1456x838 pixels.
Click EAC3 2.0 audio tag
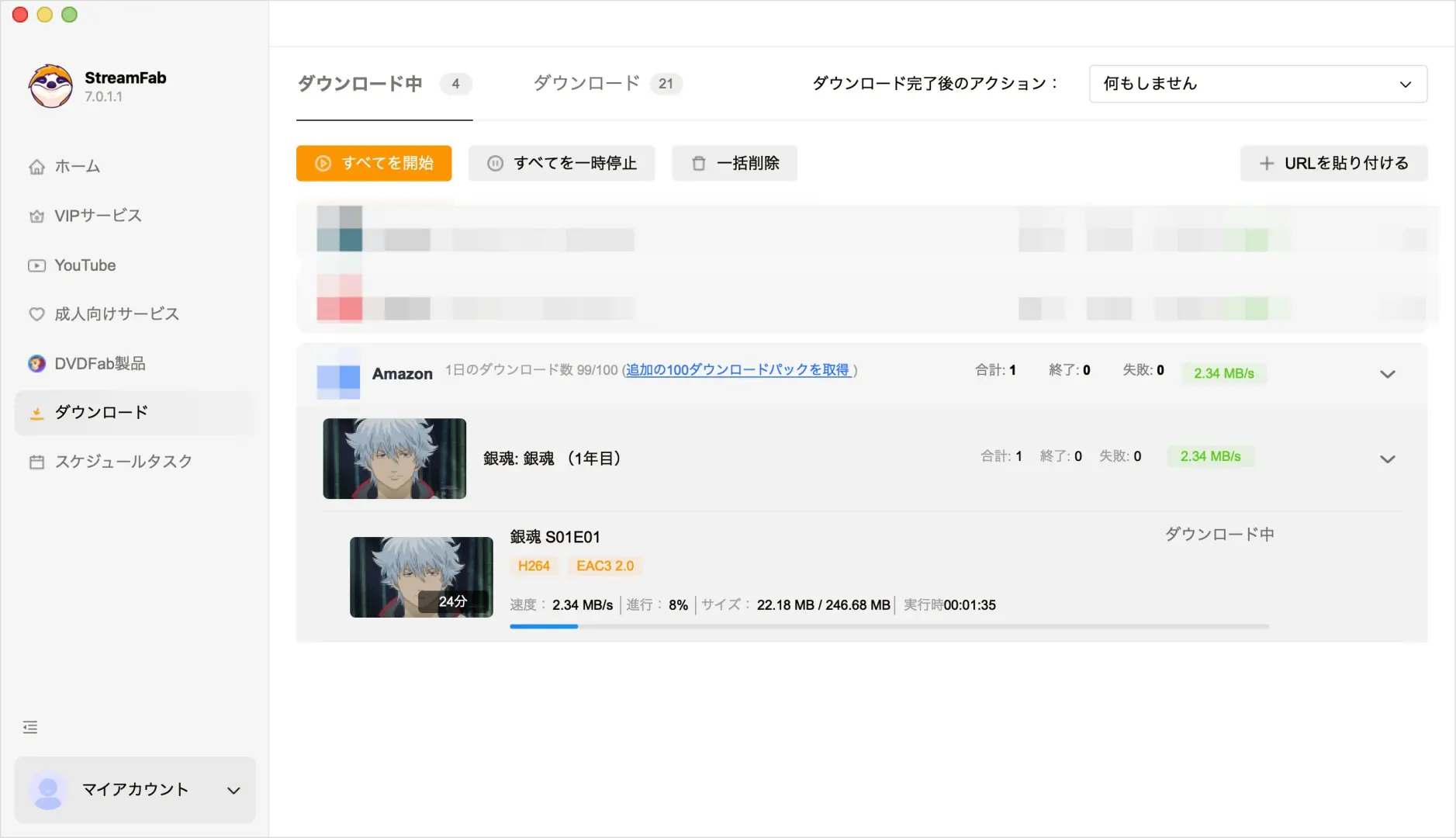[605, 566]
